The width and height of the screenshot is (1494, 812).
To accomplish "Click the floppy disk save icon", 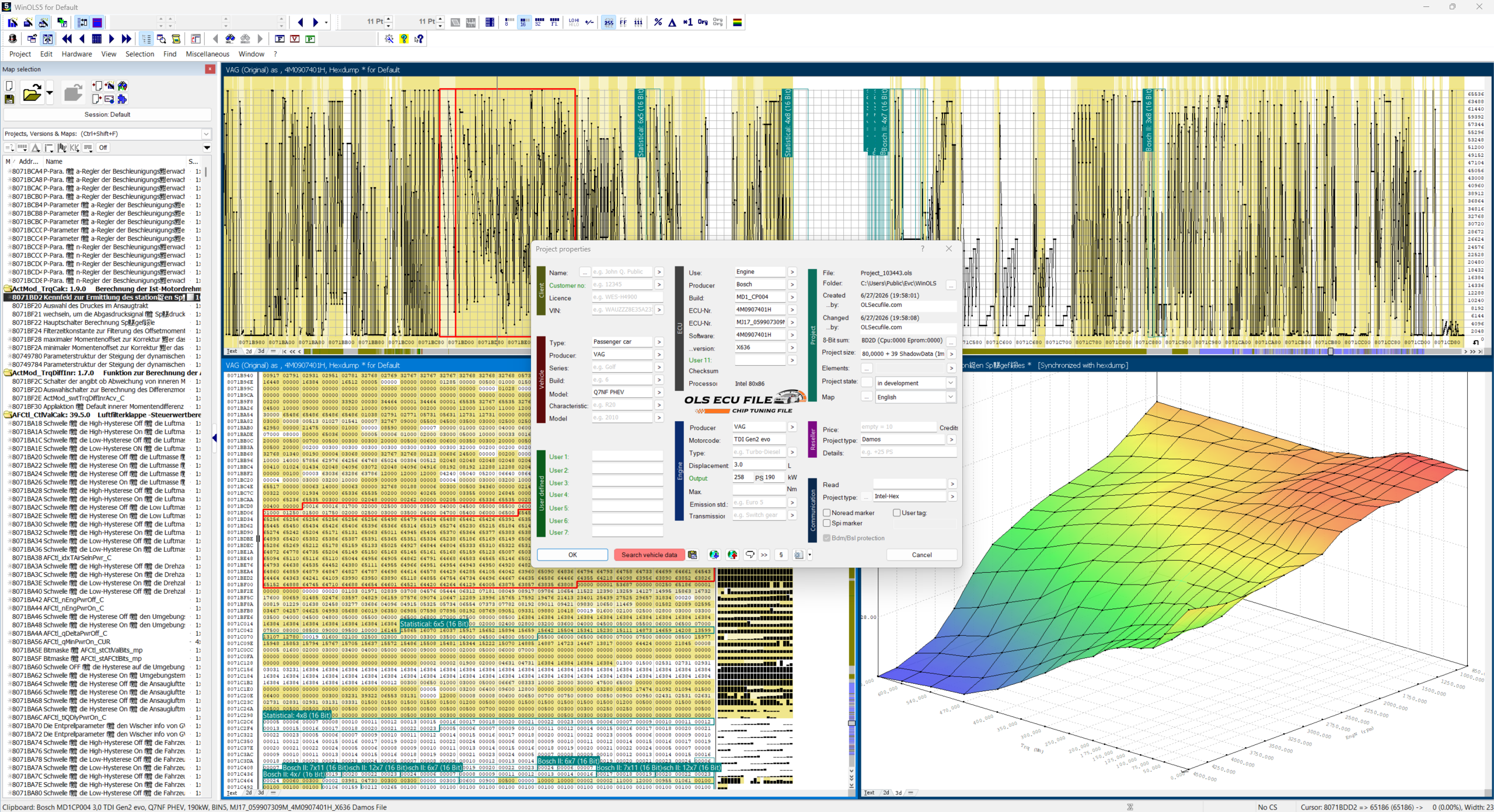I will click(x=9, y=99).
